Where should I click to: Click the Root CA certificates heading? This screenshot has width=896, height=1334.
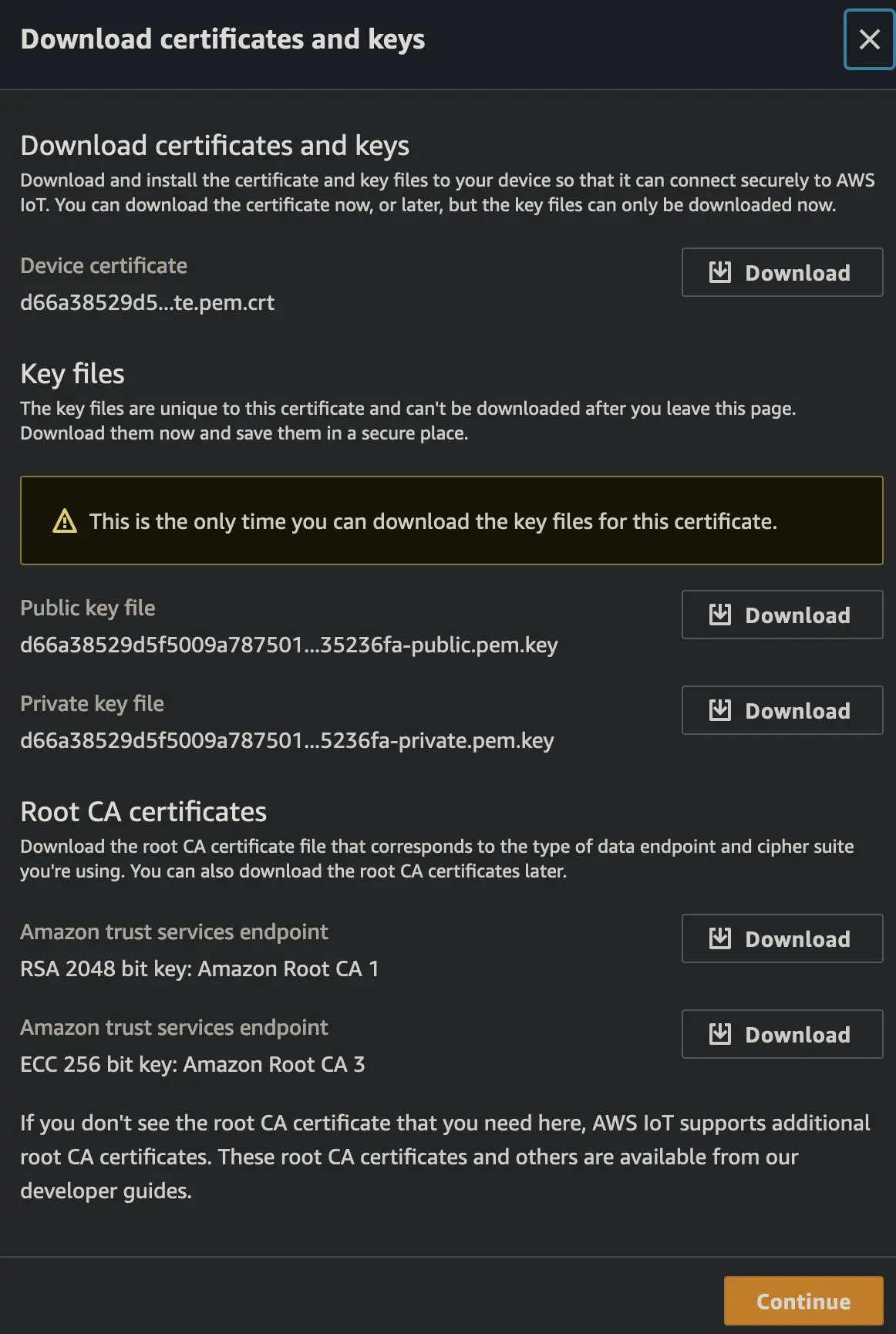pos(143,812)
